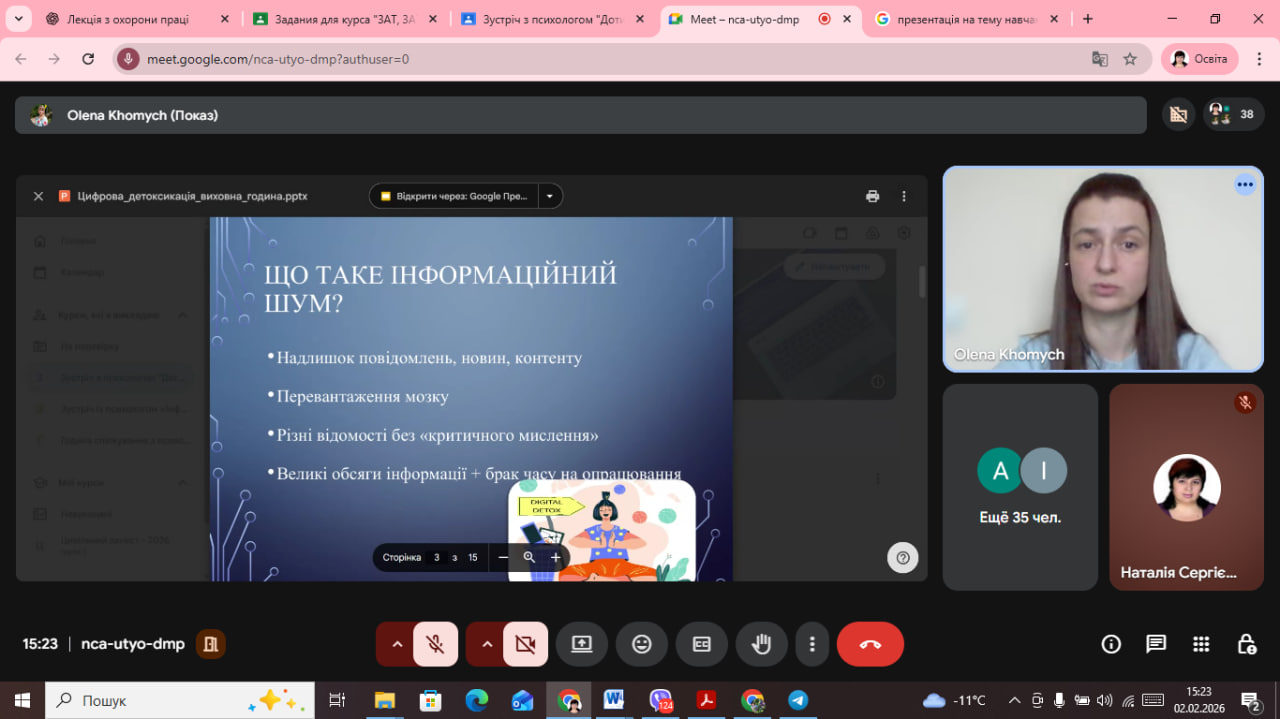Viewport: 1280px width, 719px height.
Task: Expand video settings arrow beside camera
Action: click(487, 644)
